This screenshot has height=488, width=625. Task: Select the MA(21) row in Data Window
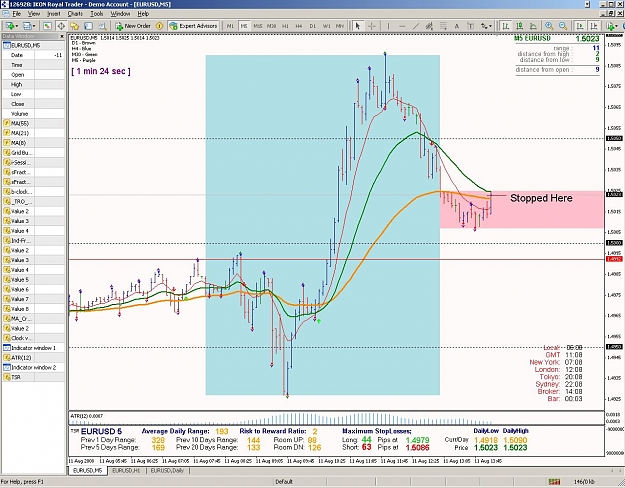[33, 133]
